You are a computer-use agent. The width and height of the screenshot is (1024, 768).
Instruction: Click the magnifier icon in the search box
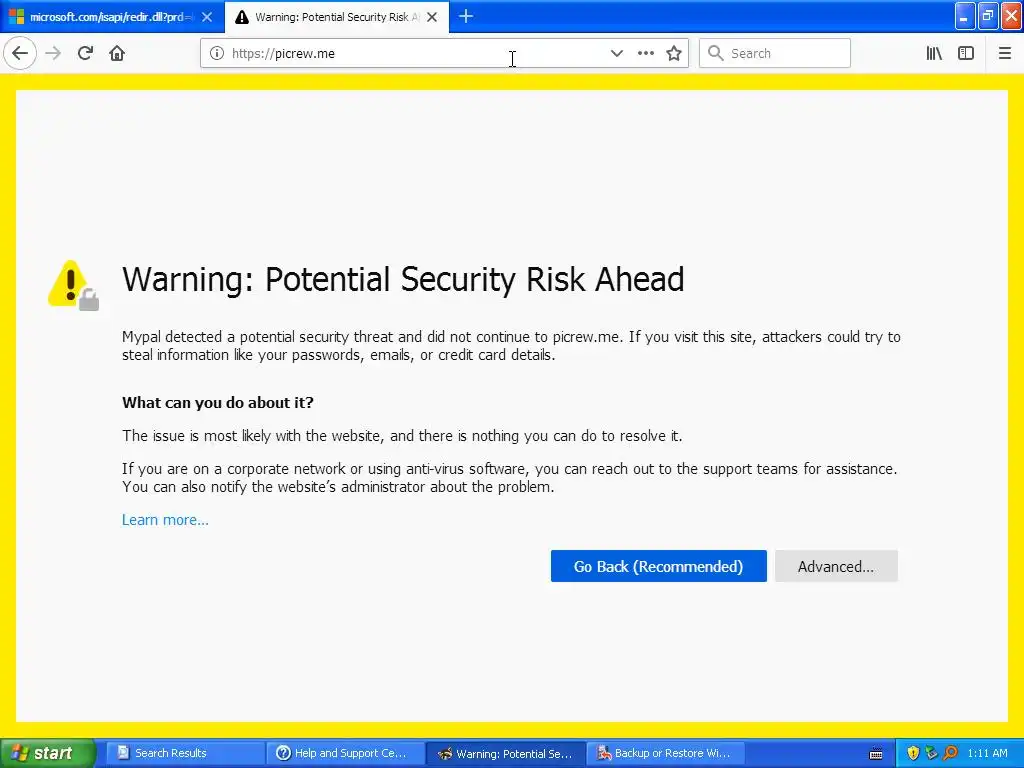(716, 53)
